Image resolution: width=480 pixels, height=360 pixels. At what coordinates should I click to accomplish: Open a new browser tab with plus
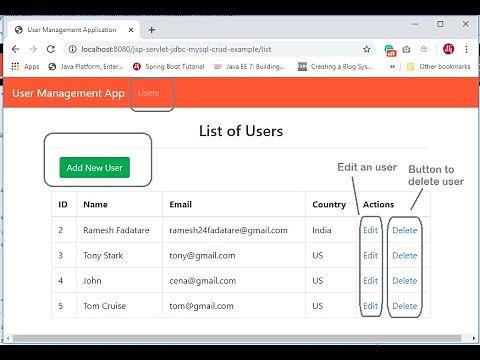click(x=152, y=30)
